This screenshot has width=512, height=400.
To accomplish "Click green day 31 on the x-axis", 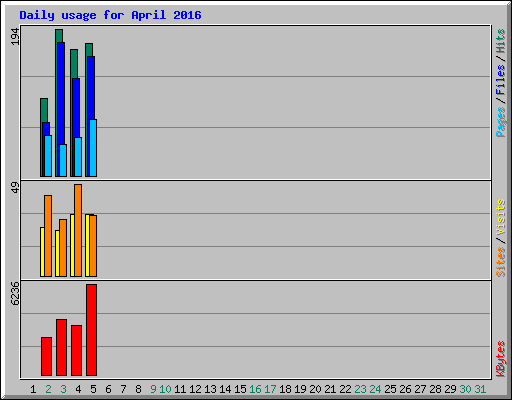I will [x=480, y=389].
